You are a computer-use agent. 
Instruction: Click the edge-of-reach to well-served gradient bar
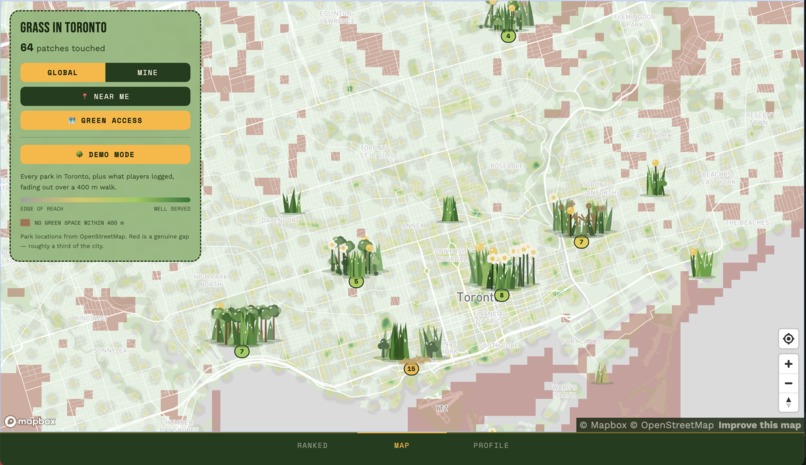[x=105, y=200]
